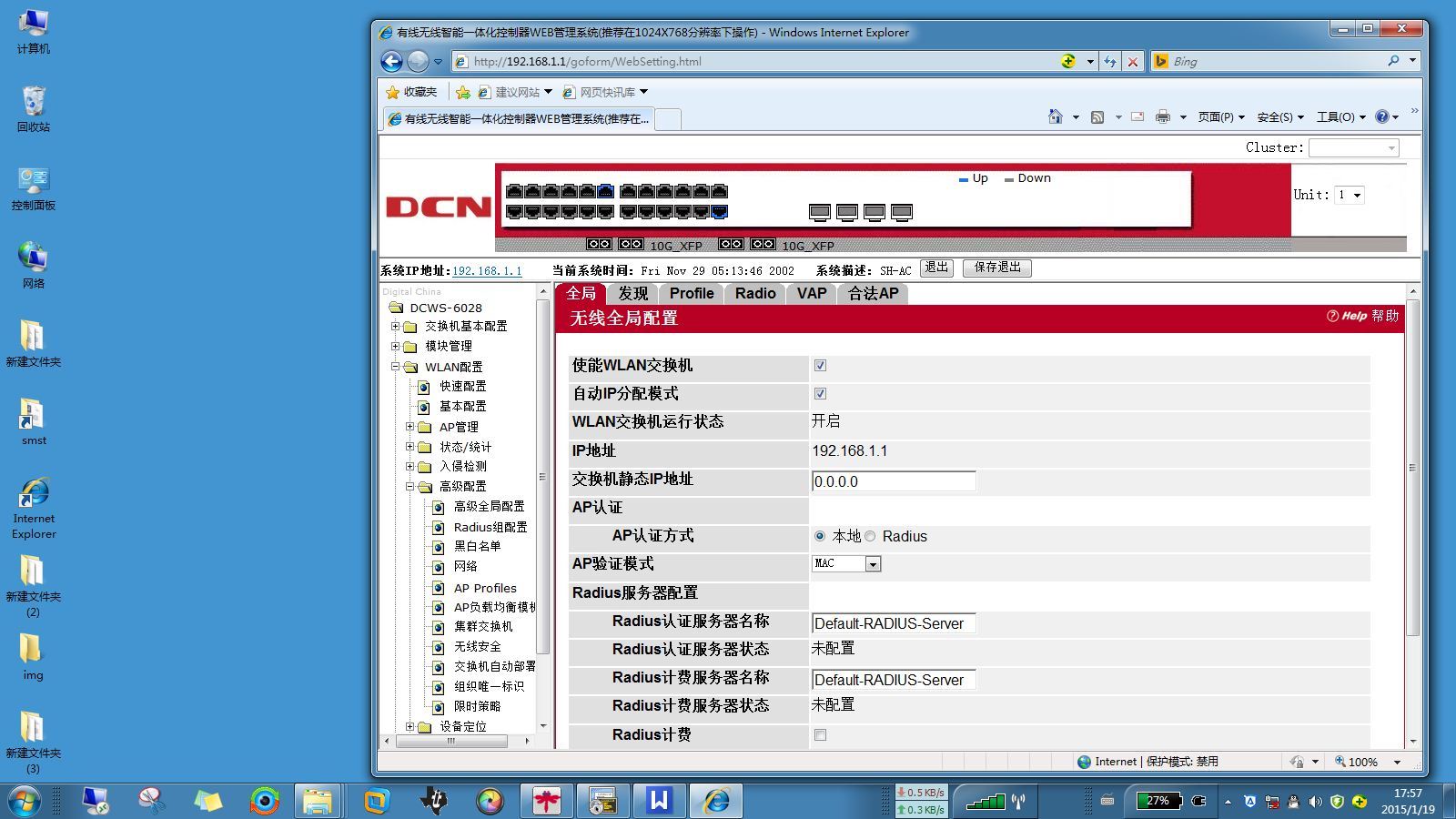Open the Help 帮助 link
The height and width of the screenshot is (819, 1456).
click(1362, 316)
